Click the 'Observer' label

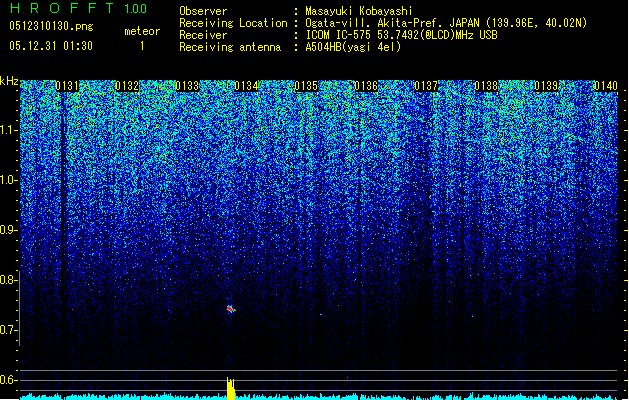[203, 11]
